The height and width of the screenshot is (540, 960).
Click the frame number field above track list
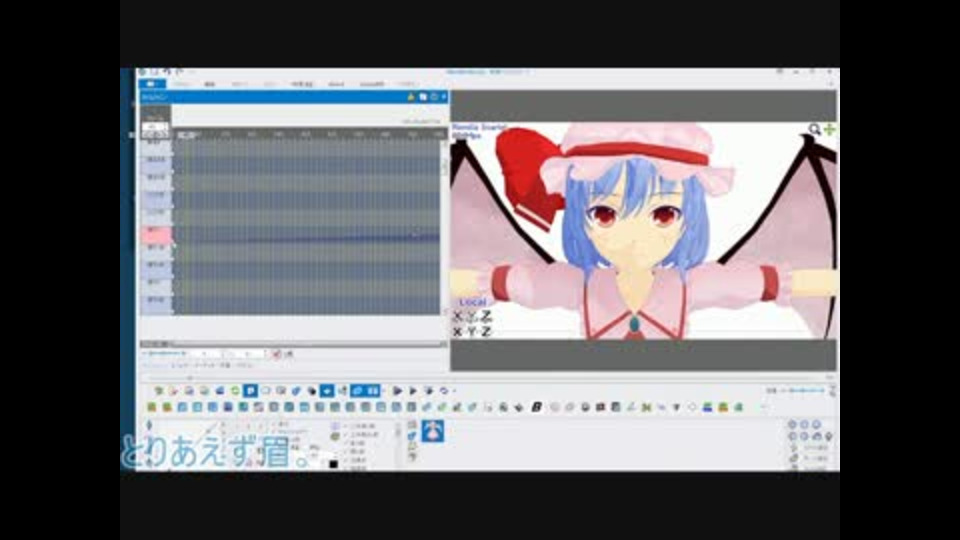coord(155,127)
